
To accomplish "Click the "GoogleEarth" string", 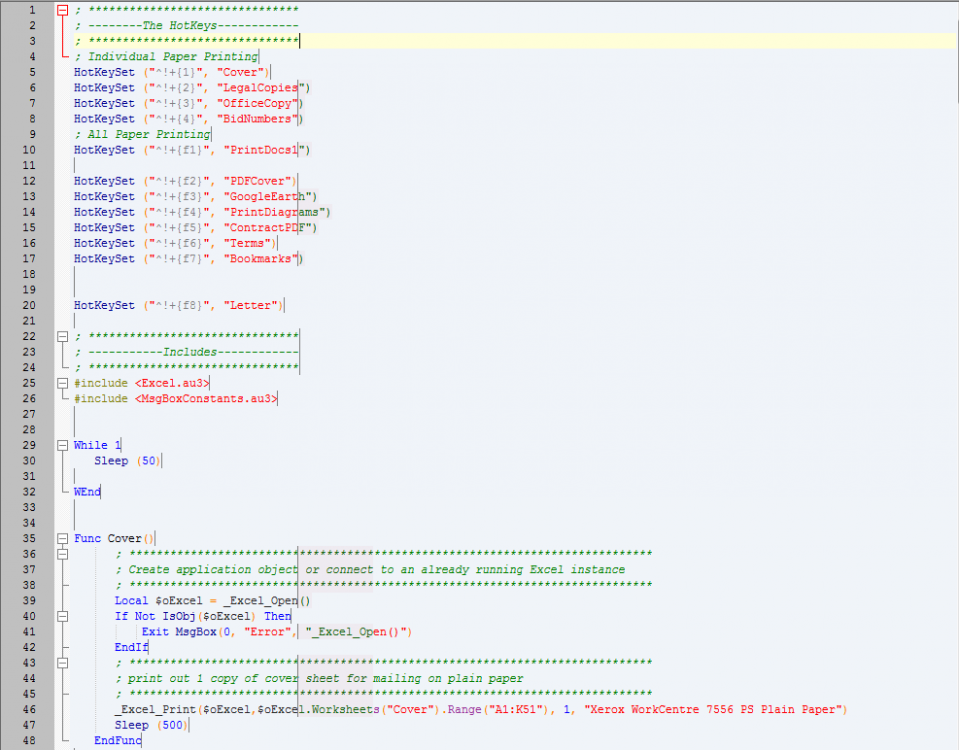I will (x=267, y=196).
